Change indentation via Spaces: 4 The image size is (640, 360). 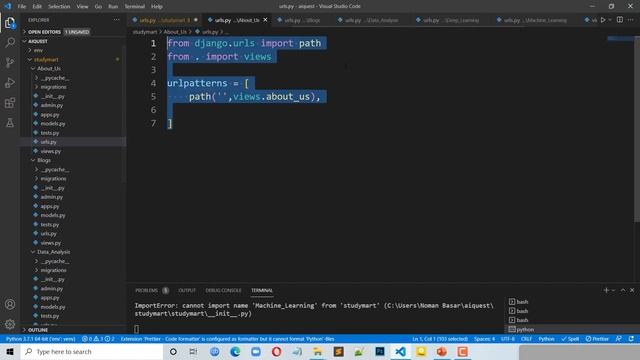[484, 339]
